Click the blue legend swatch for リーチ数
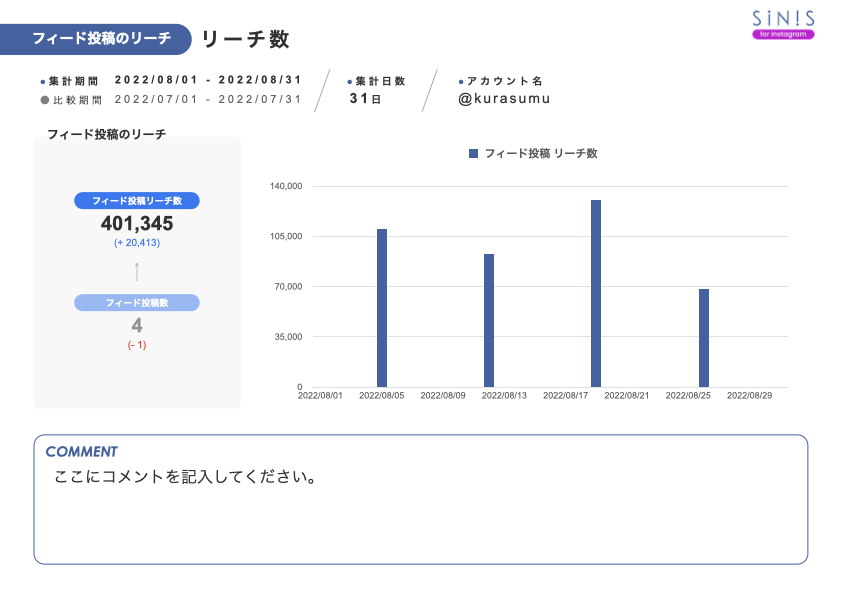The width and height of the screenshot is (841, 595). coord(471,152)
